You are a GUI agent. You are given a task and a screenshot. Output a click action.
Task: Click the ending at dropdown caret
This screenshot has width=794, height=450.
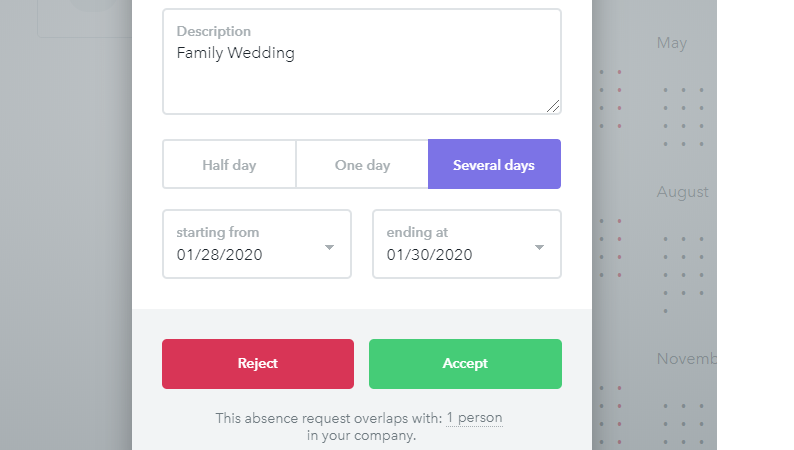pos(539,247)
